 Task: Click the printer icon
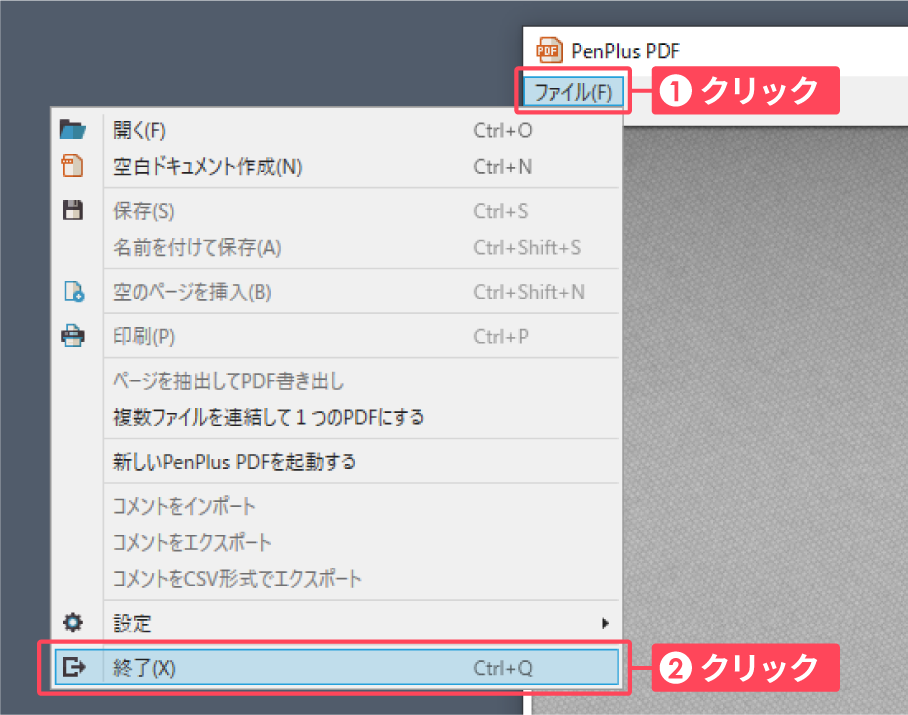coord(73,336)
